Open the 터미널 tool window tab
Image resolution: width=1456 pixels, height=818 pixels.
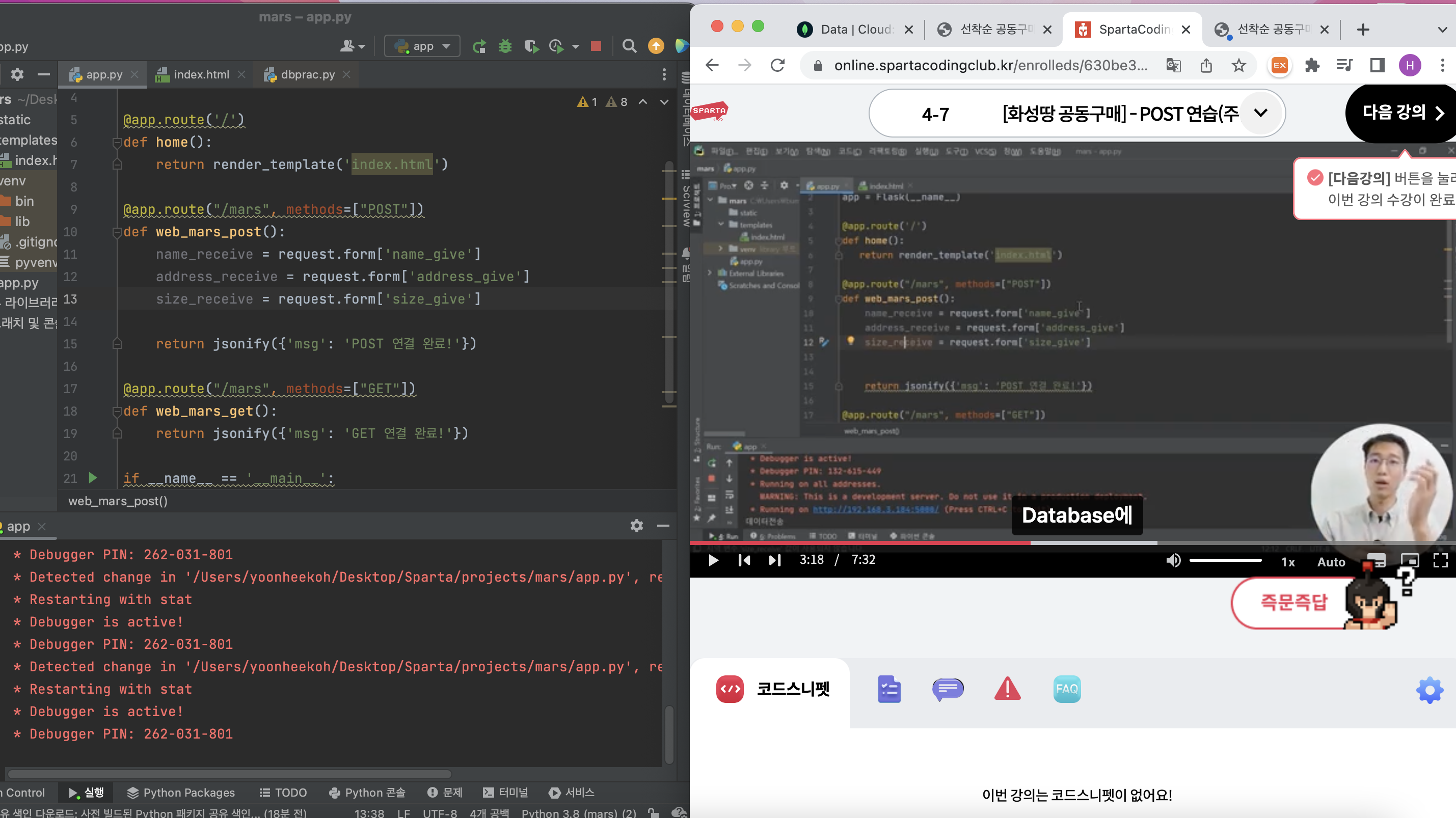click(x=505, y=793)
